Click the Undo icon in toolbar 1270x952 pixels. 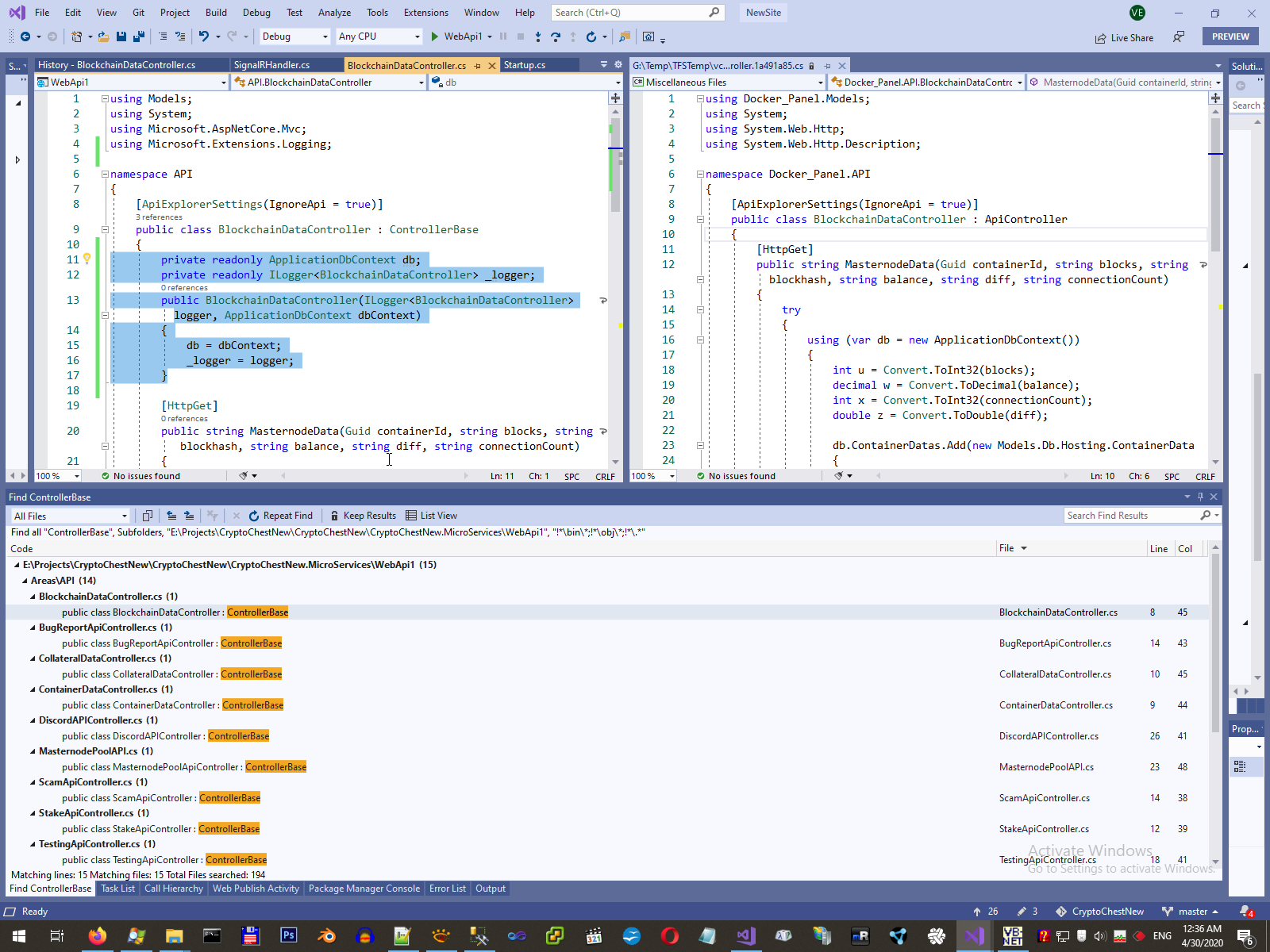tap(204, 36)
